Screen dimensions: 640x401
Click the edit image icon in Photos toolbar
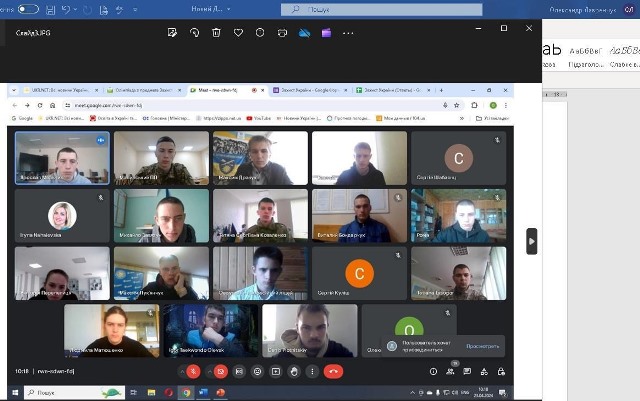pyautogui.click(x=173, y=32)
